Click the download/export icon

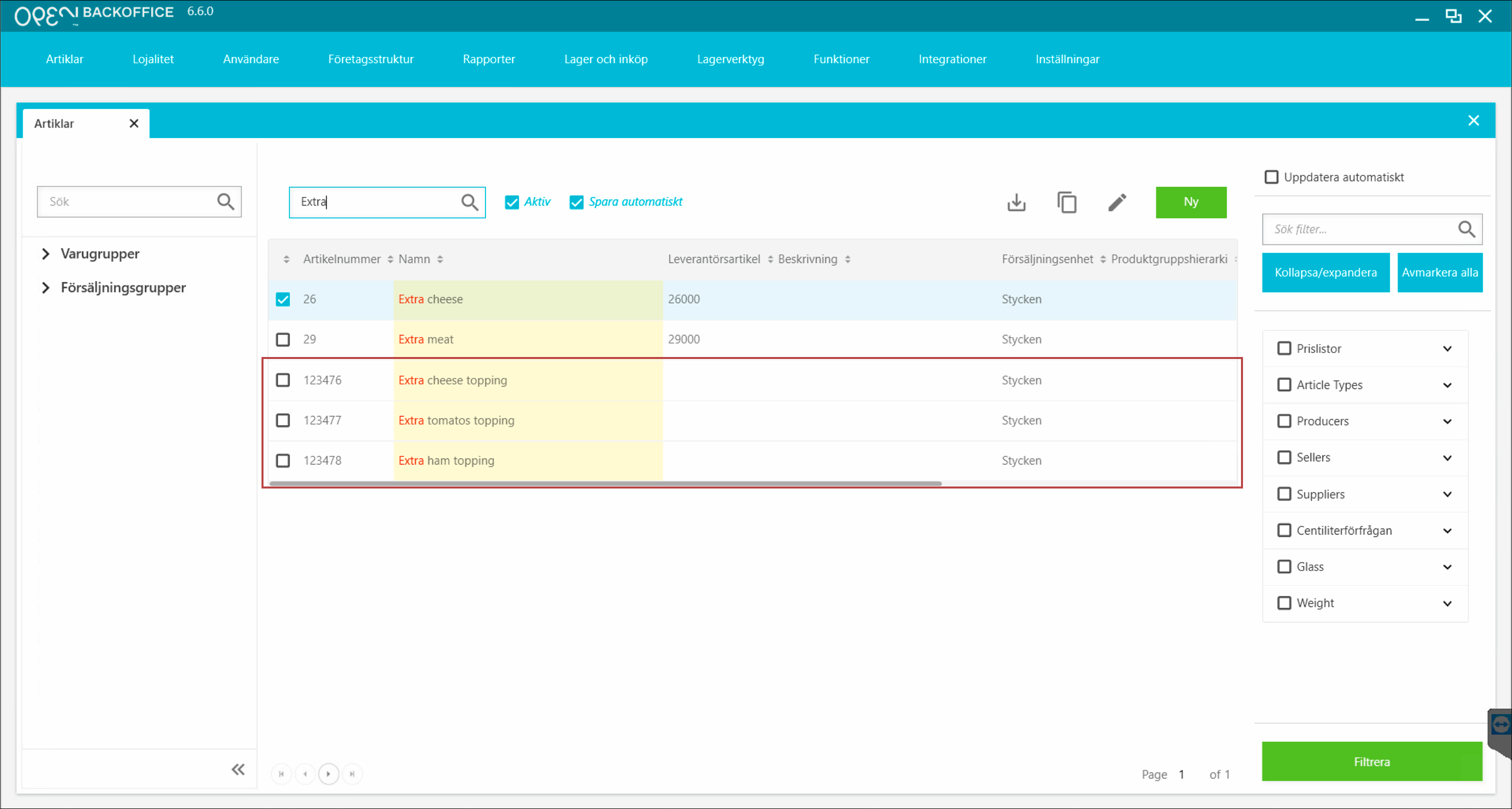[1016, 202]
